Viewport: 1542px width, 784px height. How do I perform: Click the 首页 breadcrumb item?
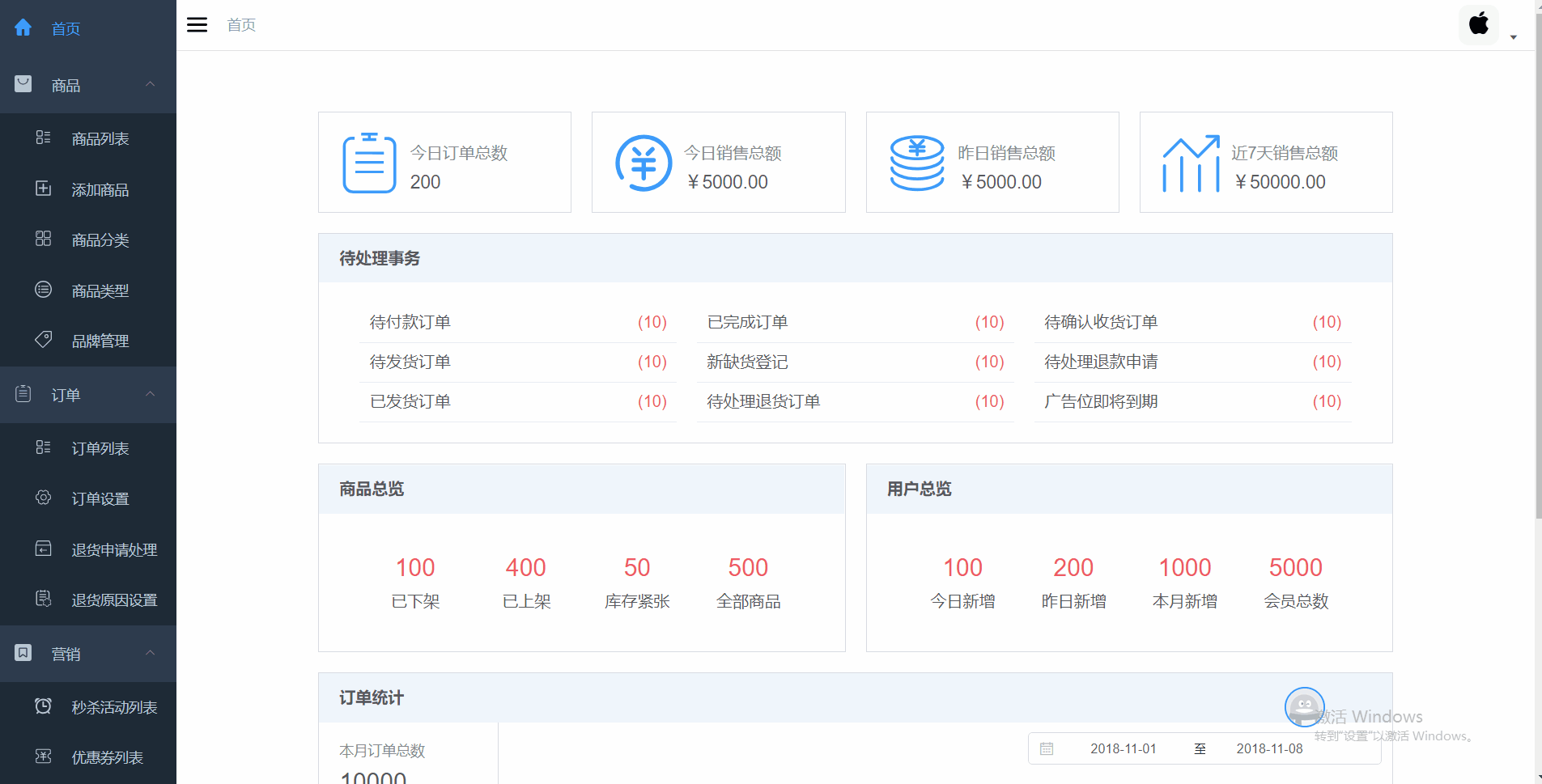pos(240,24)
